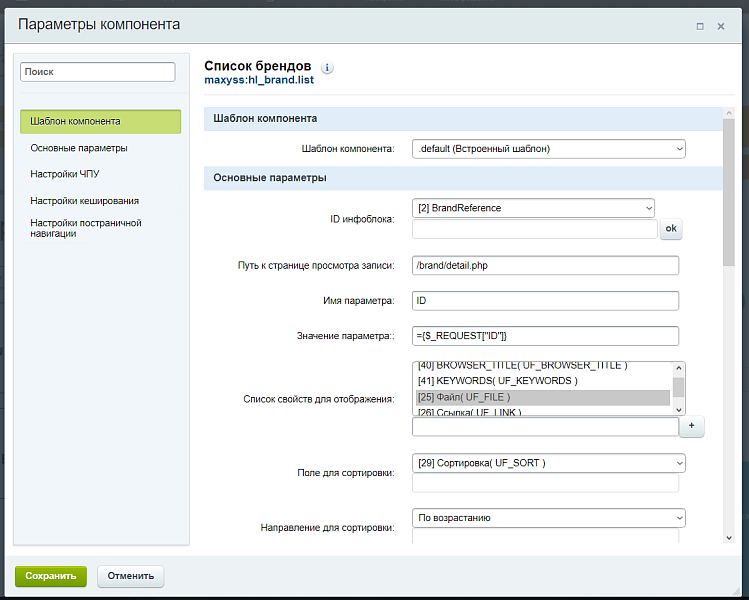Select Шаблон компонента in the sidebar
The height and width of the screenshot is (600, 749).
pos(100,121)
